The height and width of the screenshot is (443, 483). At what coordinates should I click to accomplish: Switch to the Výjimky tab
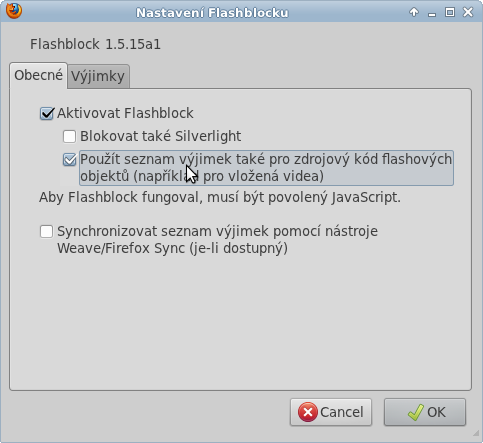(x=98, y=76)
